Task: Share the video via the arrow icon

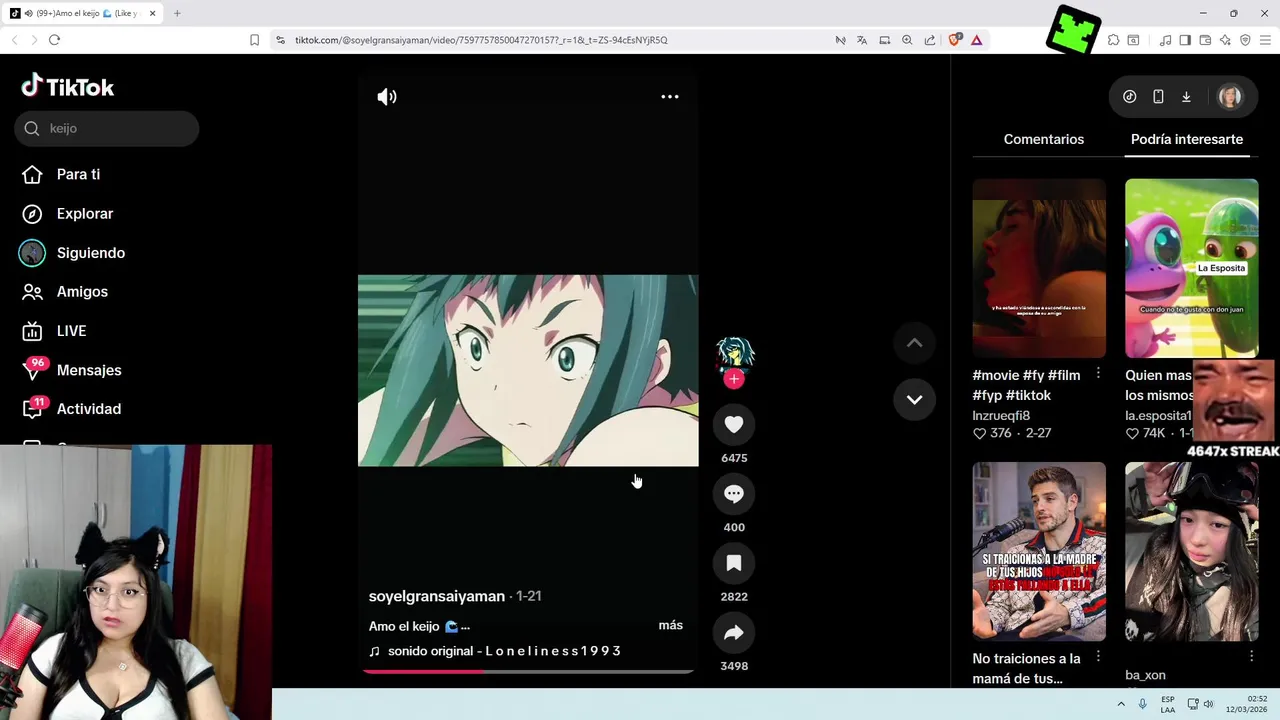Action: click(x=734, y=632)
